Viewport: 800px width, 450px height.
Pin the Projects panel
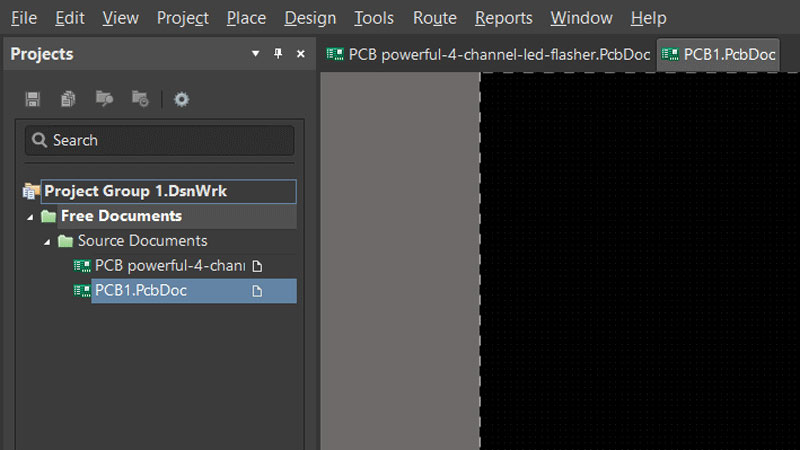278,54
